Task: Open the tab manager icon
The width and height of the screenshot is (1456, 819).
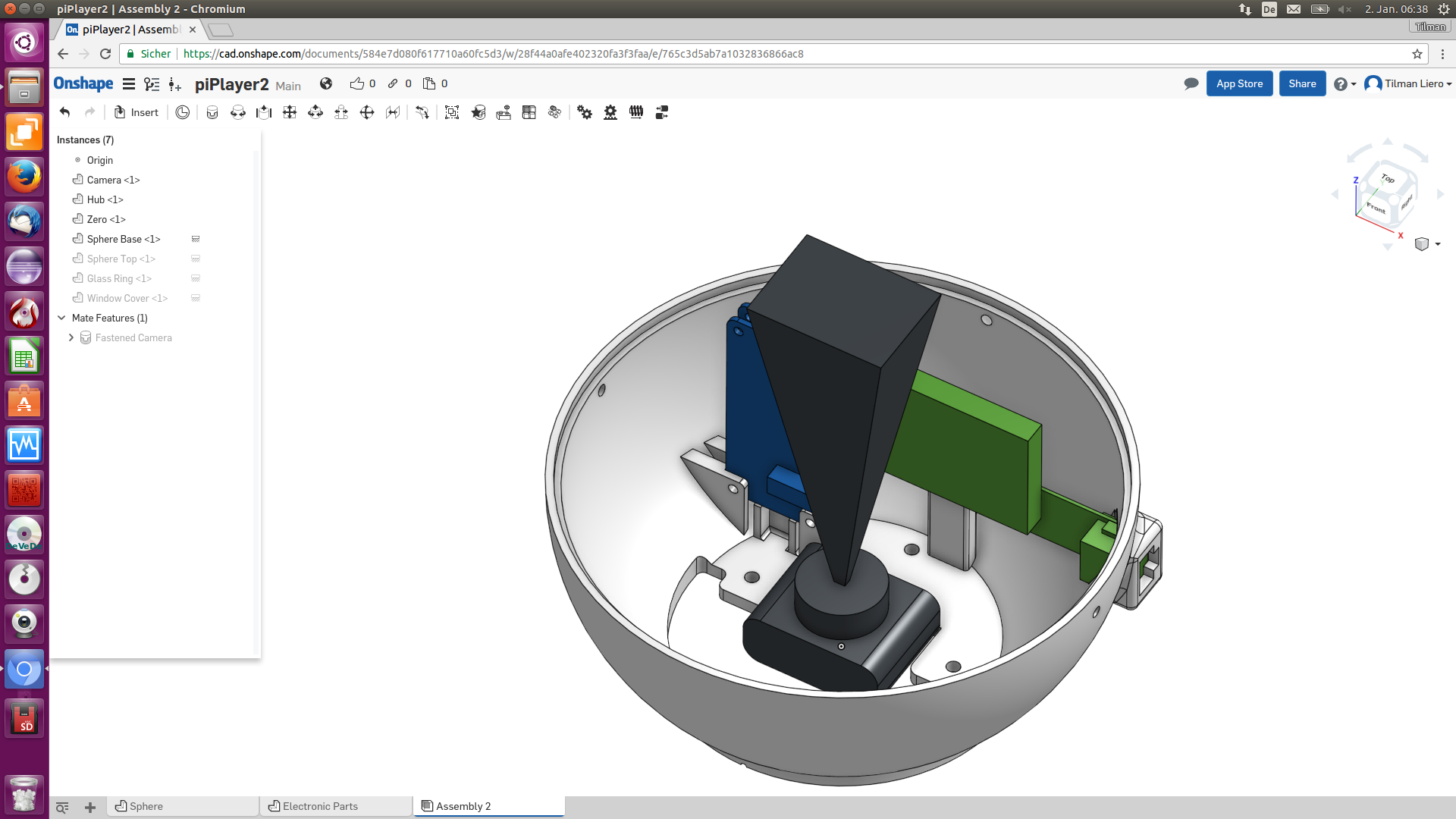Action: [62, 807]
